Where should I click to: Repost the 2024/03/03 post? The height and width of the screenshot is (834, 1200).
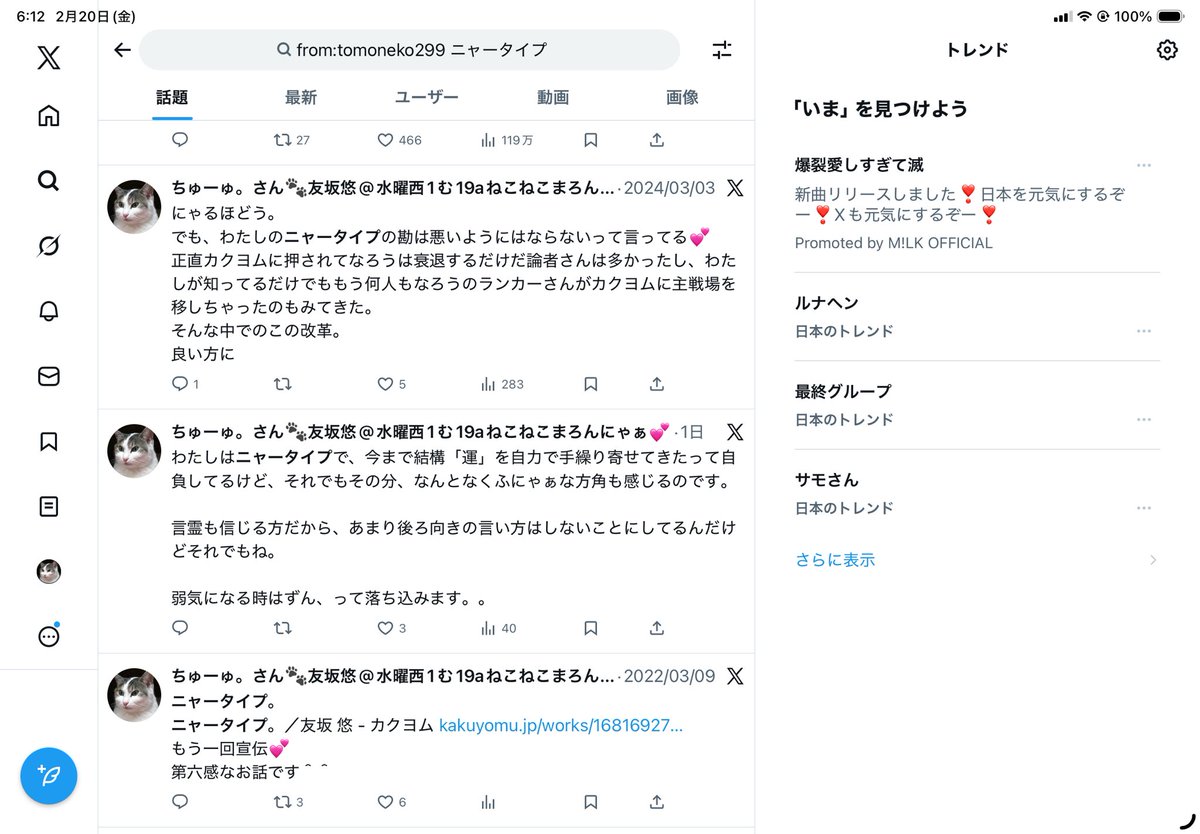click(283, 384)
